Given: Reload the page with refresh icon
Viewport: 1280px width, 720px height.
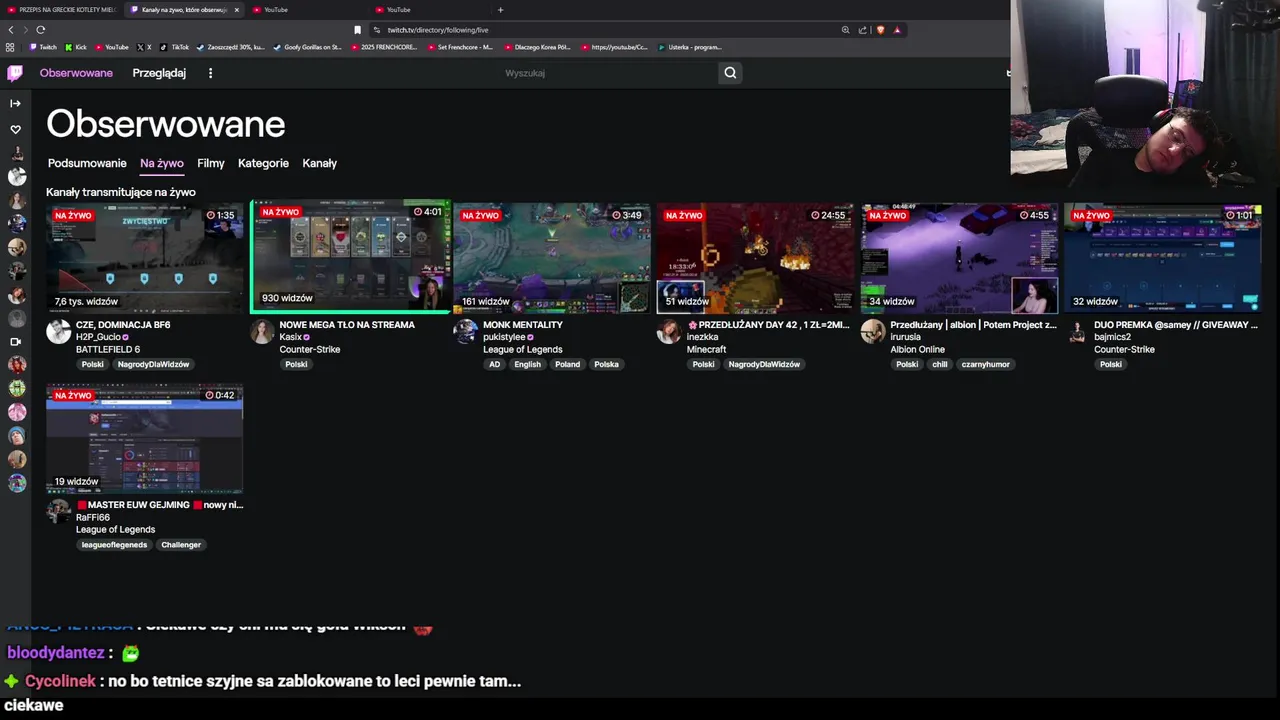Looking at the screenshot, I should click(x=40, y=30).
